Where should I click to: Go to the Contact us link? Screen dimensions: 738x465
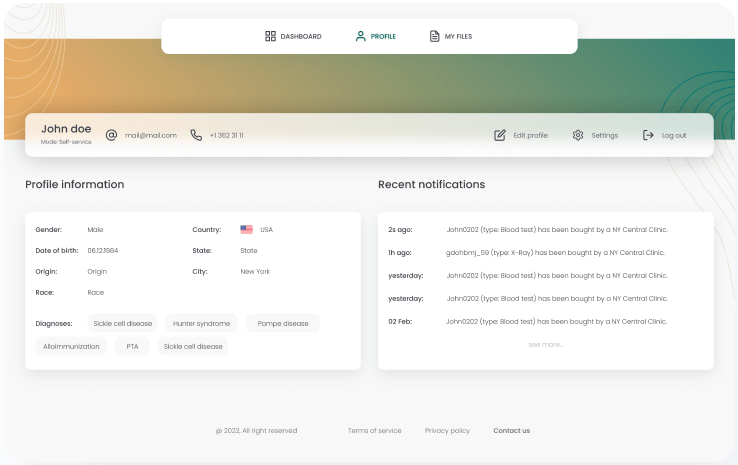tap(511, 431)
